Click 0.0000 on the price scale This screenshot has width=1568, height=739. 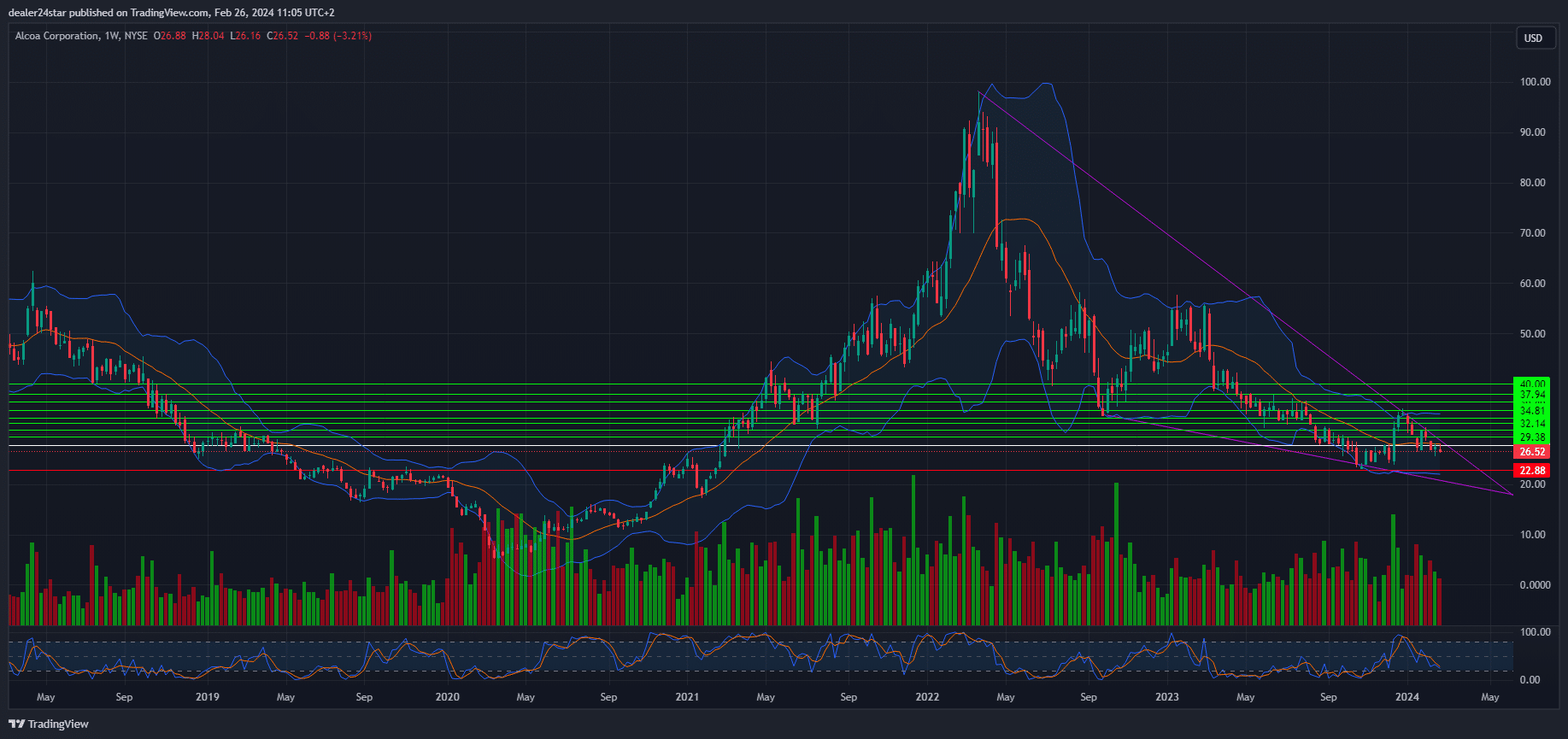(1535, 585)
